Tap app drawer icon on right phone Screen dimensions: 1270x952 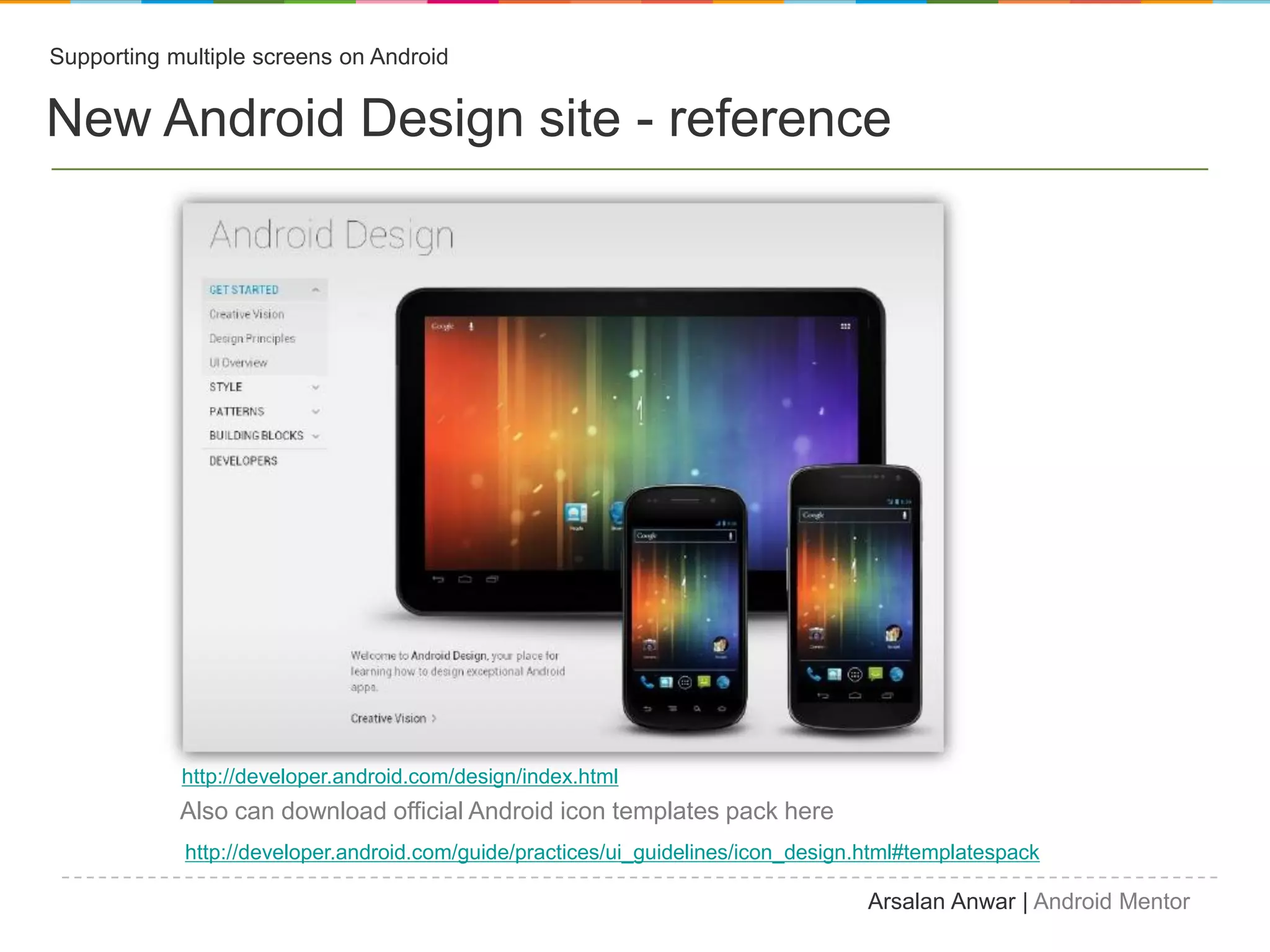[x=855, y=674]
